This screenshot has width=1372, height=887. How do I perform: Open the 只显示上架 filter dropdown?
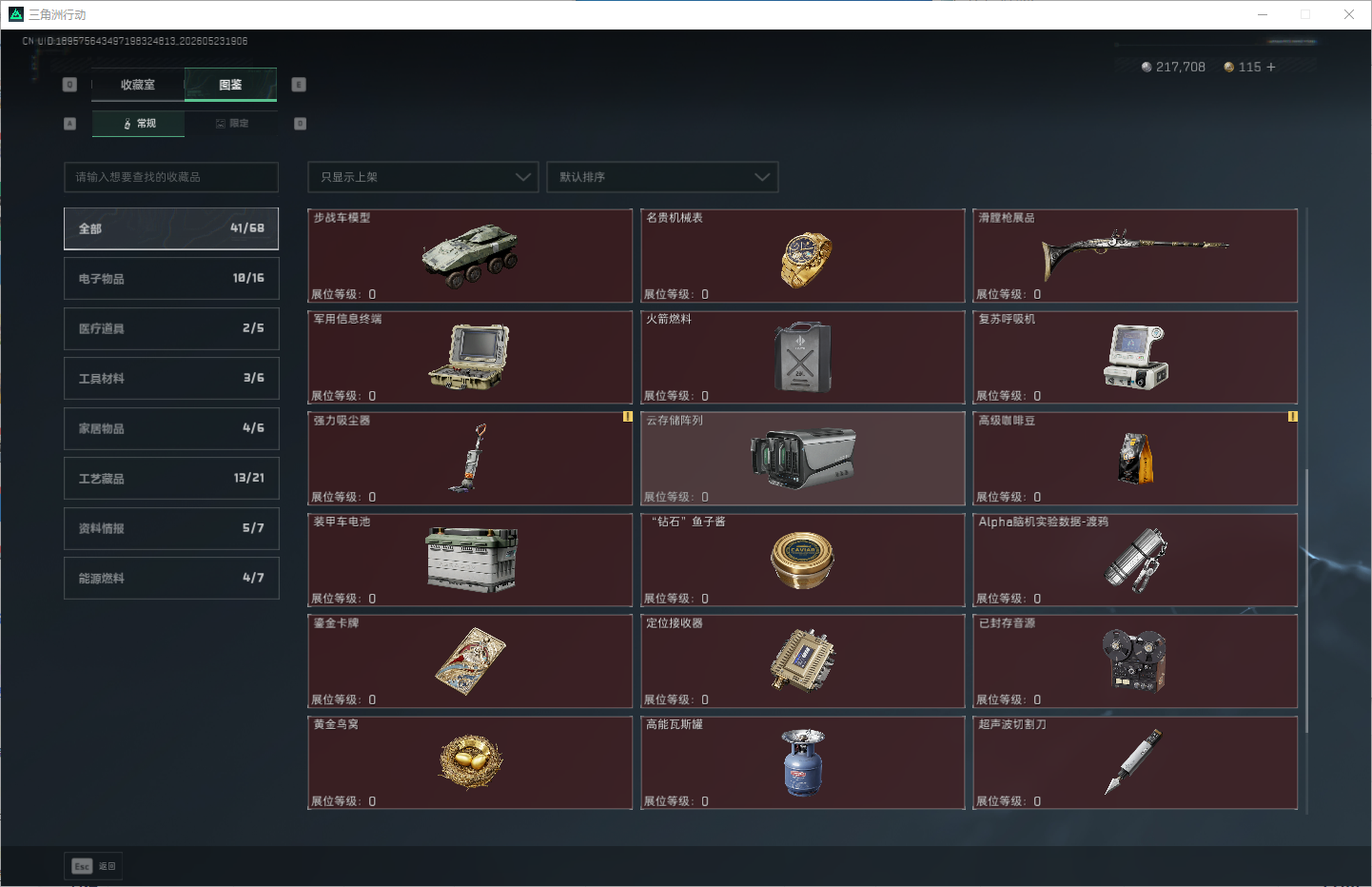tap(423, 177)
